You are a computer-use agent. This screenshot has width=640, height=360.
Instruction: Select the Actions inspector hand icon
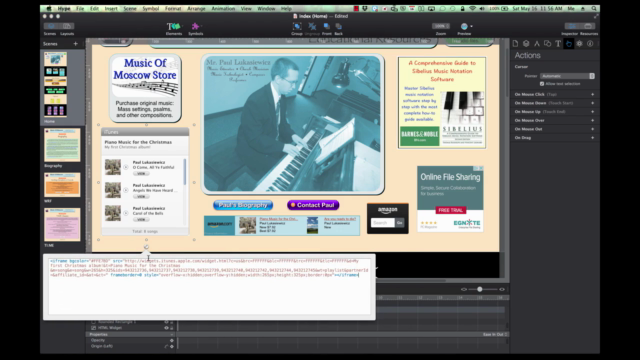[569, 44]
